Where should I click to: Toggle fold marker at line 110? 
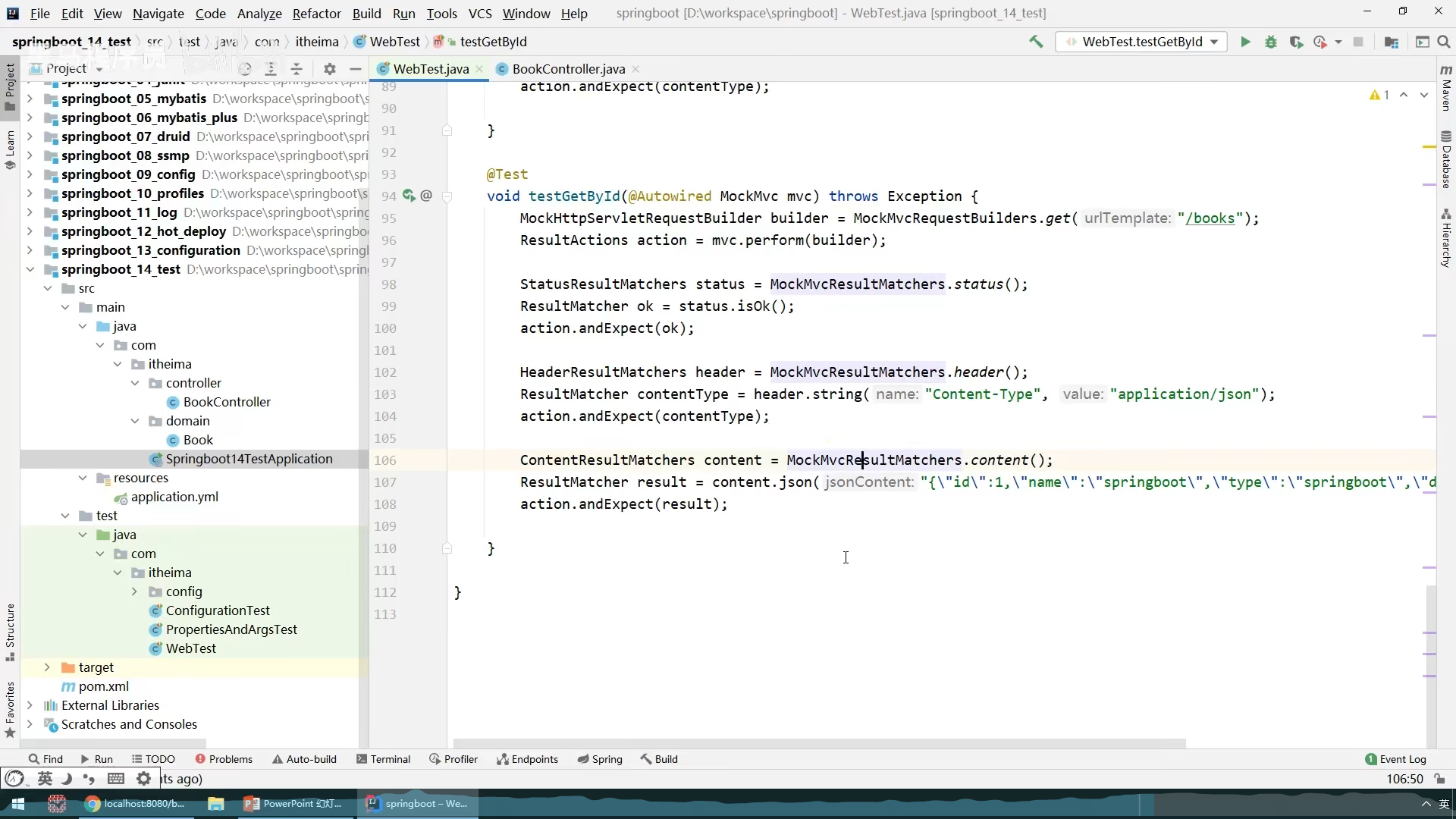tap(447, 548)
